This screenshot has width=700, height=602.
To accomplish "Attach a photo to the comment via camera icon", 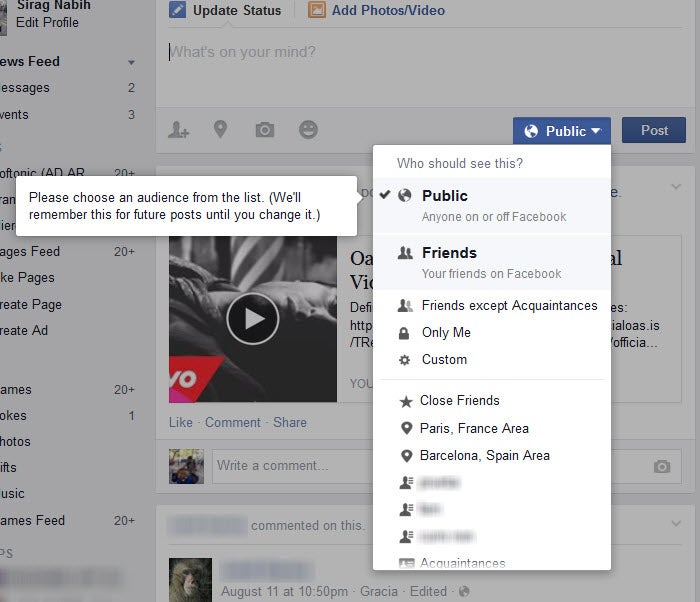I will pyautogui.click(x=662, y=467).
